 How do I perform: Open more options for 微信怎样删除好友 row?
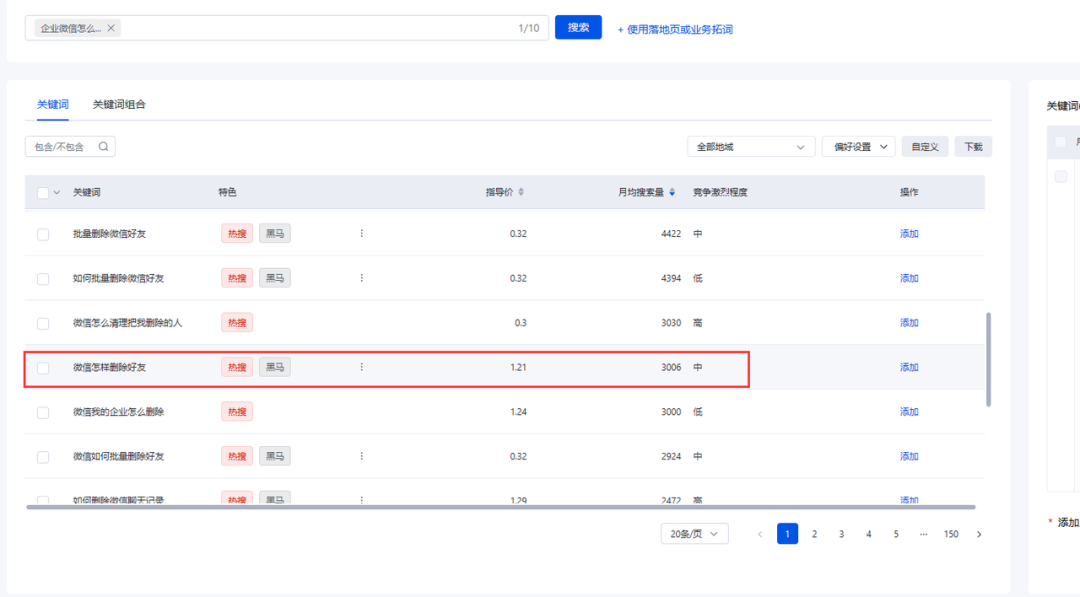[x=362, y=367]
